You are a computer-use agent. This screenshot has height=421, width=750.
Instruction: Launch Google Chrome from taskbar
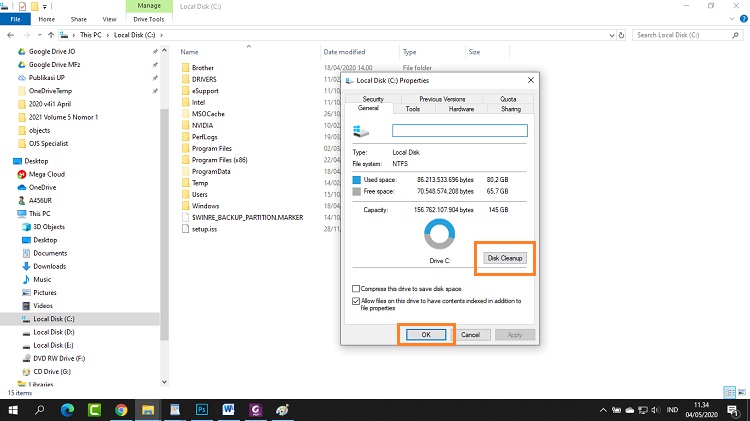pos(121,410)
